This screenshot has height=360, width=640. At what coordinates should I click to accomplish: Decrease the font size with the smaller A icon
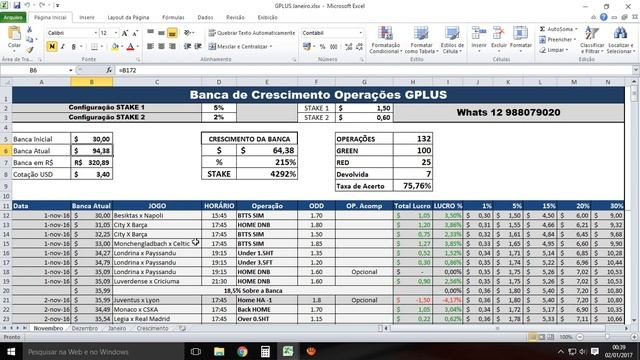pyautogui.click(x=135, y=33)
